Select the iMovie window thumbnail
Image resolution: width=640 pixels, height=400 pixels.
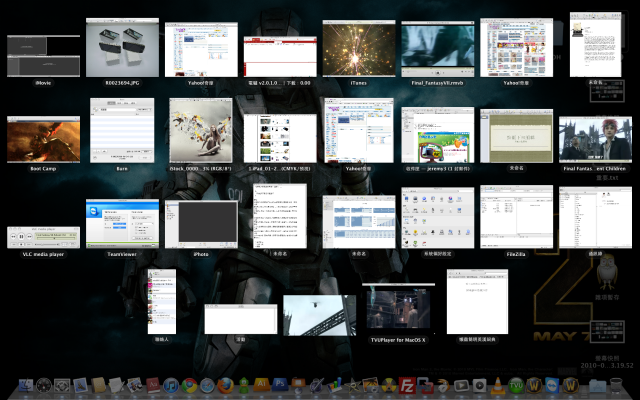pos(43,56)
